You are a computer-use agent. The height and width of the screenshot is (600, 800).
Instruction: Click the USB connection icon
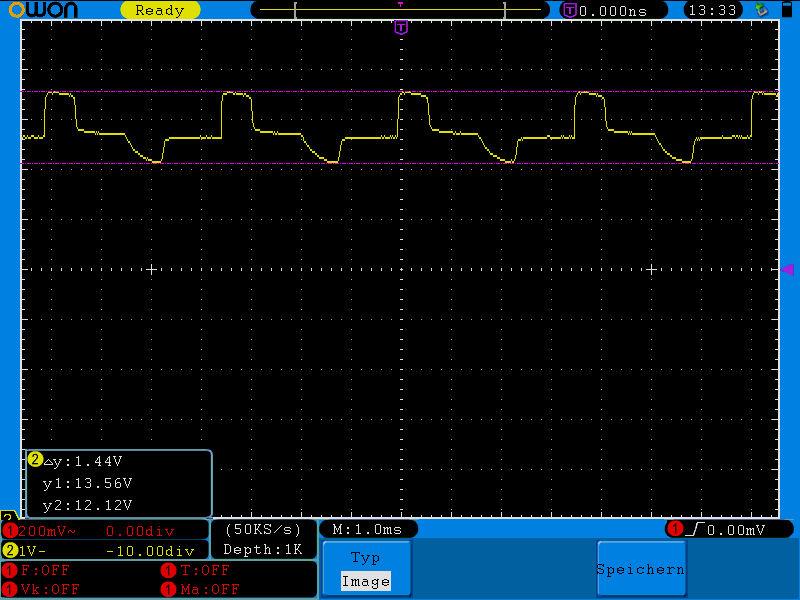pyautogui.click(x=762, y=10)
